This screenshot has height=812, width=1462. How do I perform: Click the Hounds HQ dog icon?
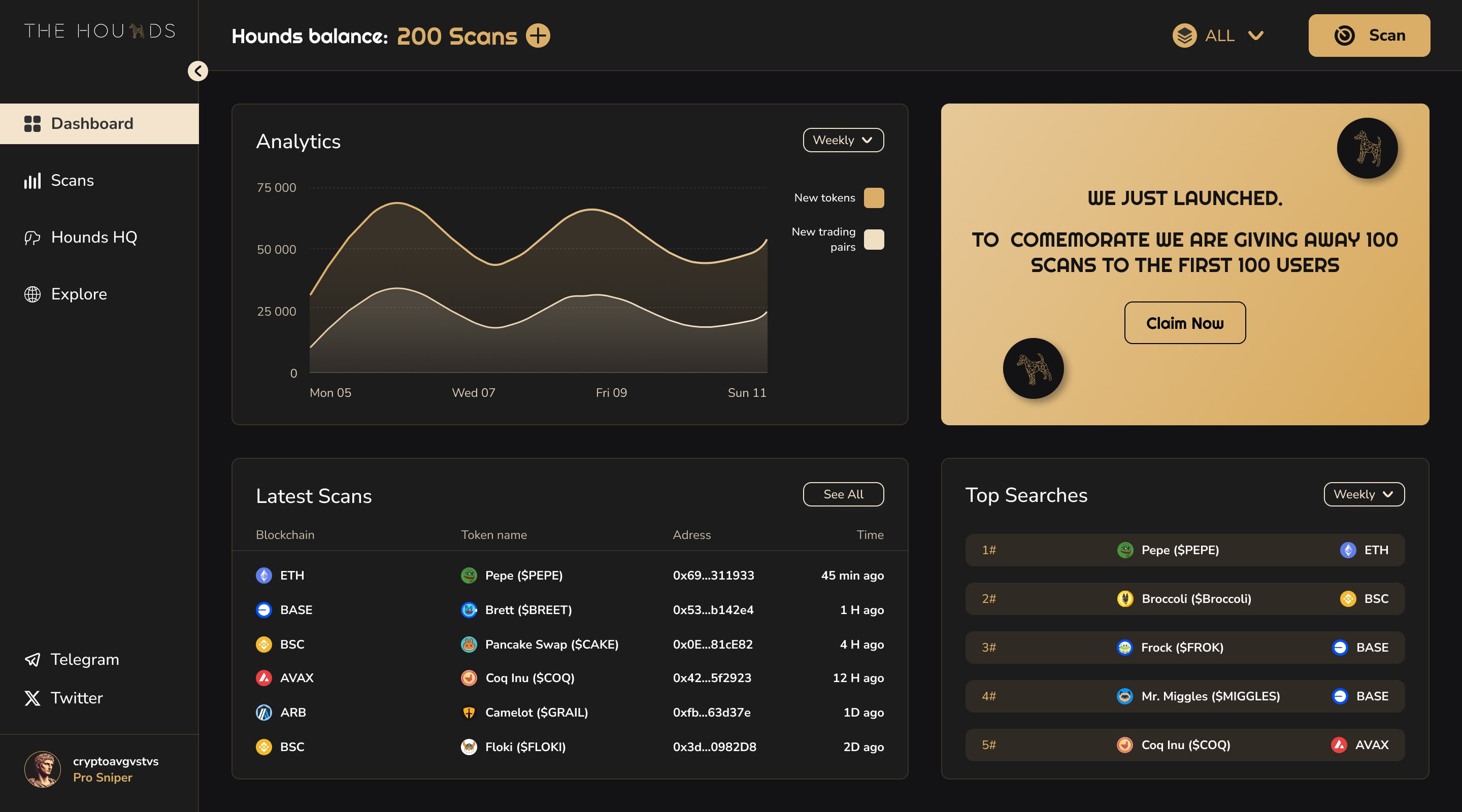click(32, 237)
